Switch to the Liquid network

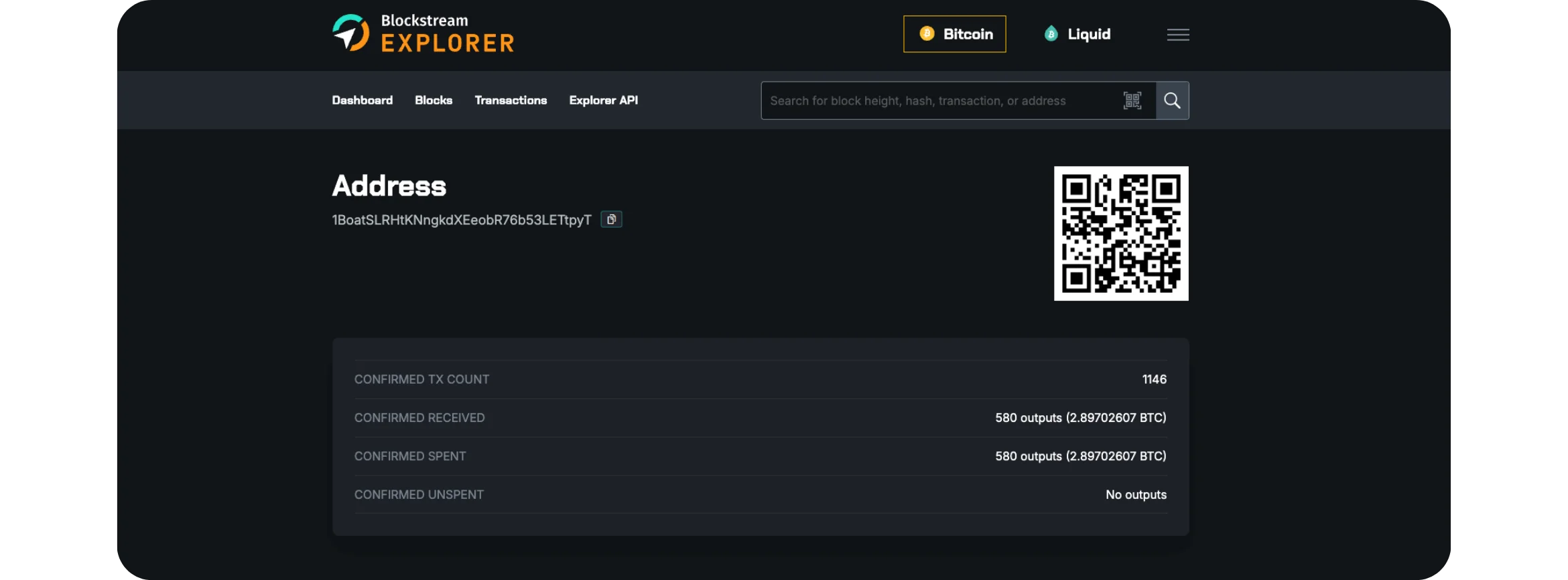point(1077,34)
